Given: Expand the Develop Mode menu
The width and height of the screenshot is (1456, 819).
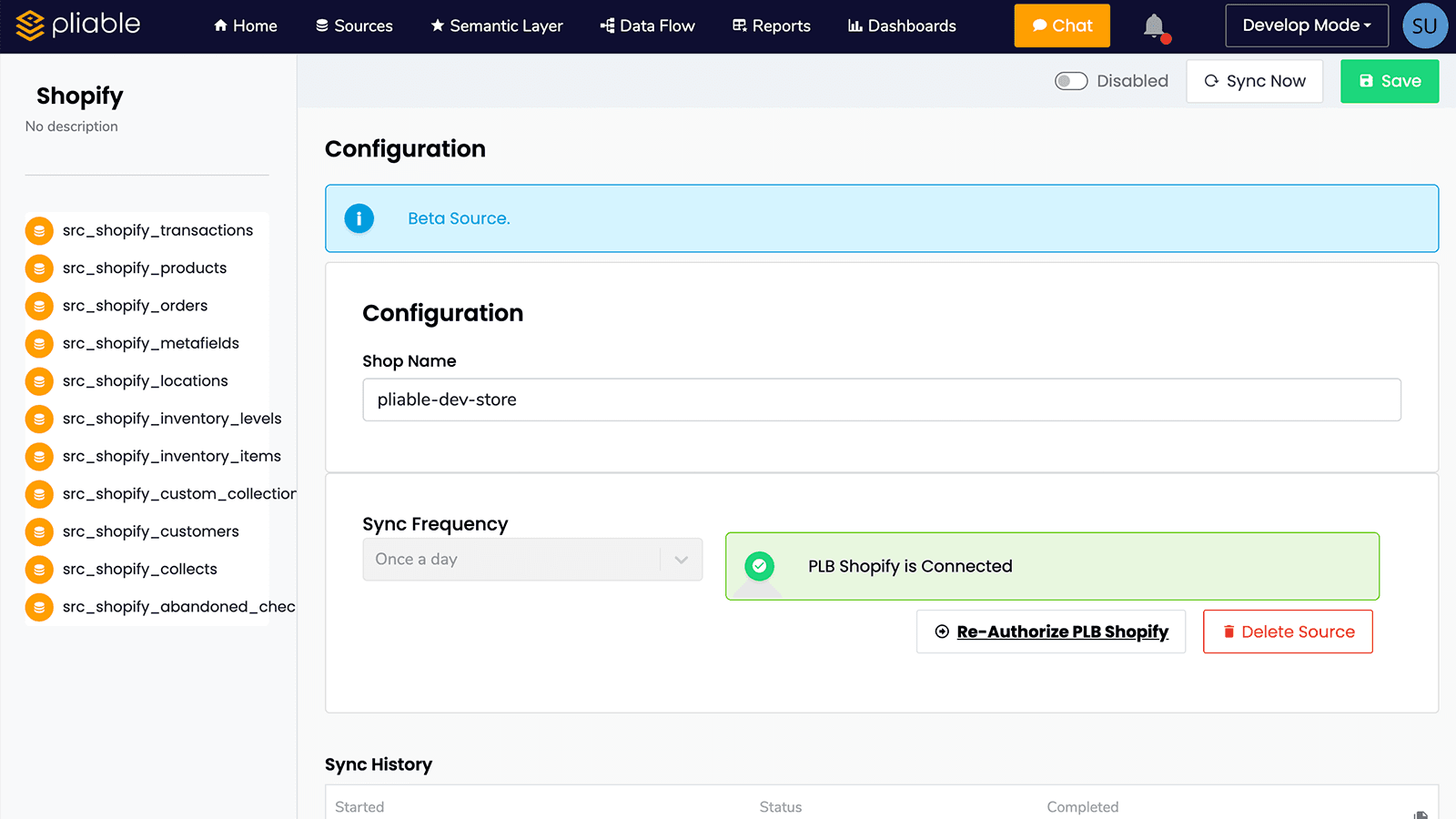Looking at the screenshot, I should (1306, 25).
